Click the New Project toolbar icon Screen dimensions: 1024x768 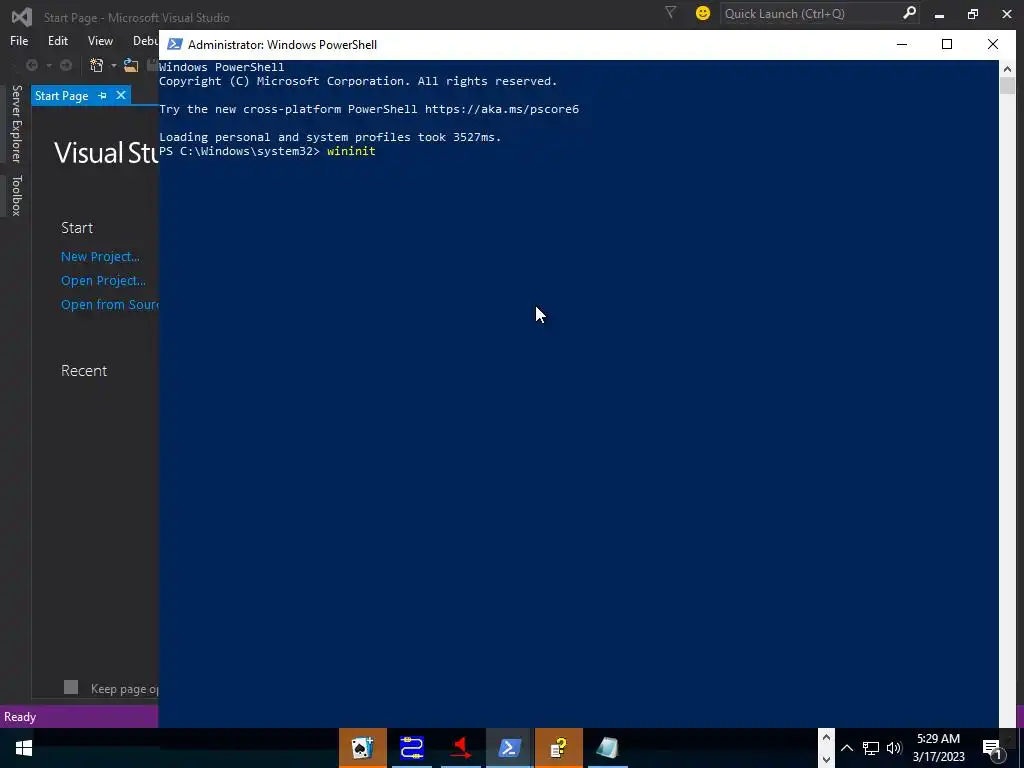pos(97,65)
